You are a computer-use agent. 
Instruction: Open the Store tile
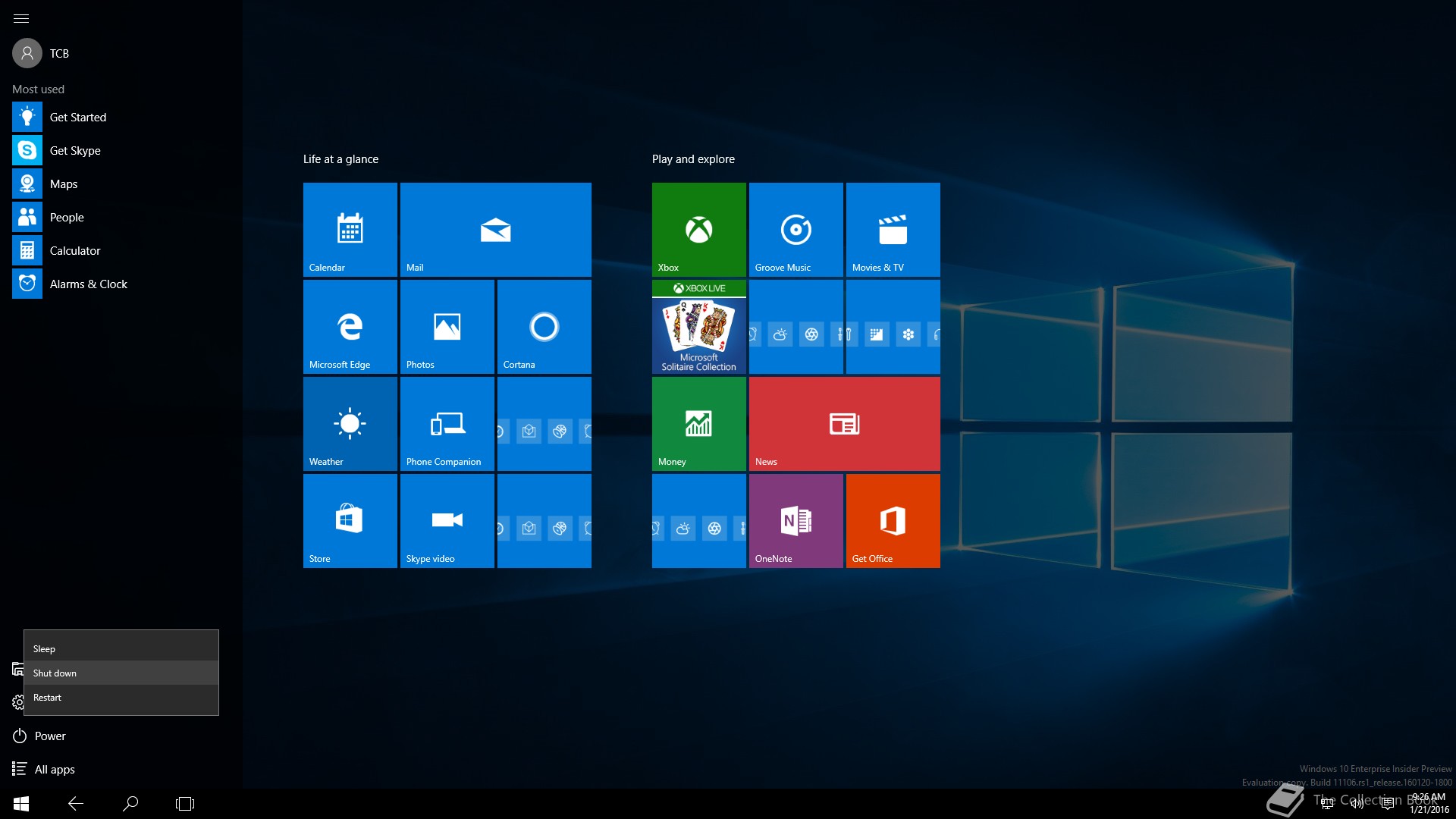tap(350, 520)
